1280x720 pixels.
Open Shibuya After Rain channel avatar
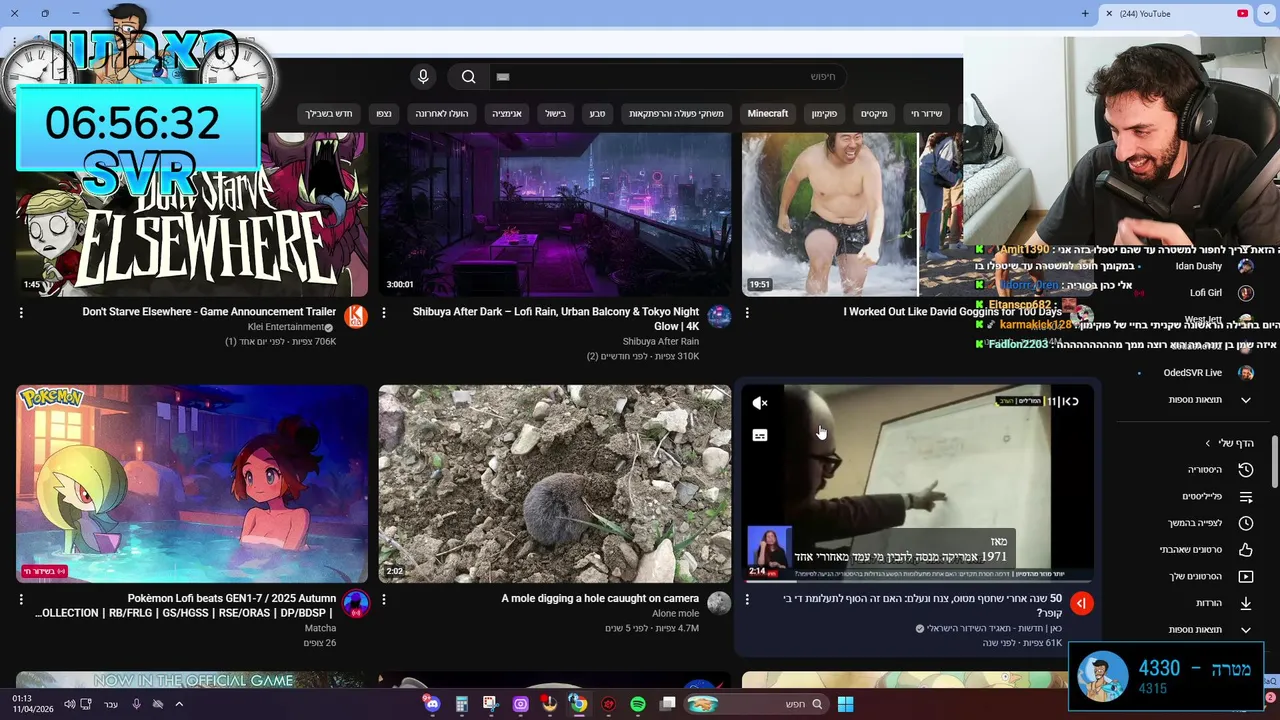[719, 317]
